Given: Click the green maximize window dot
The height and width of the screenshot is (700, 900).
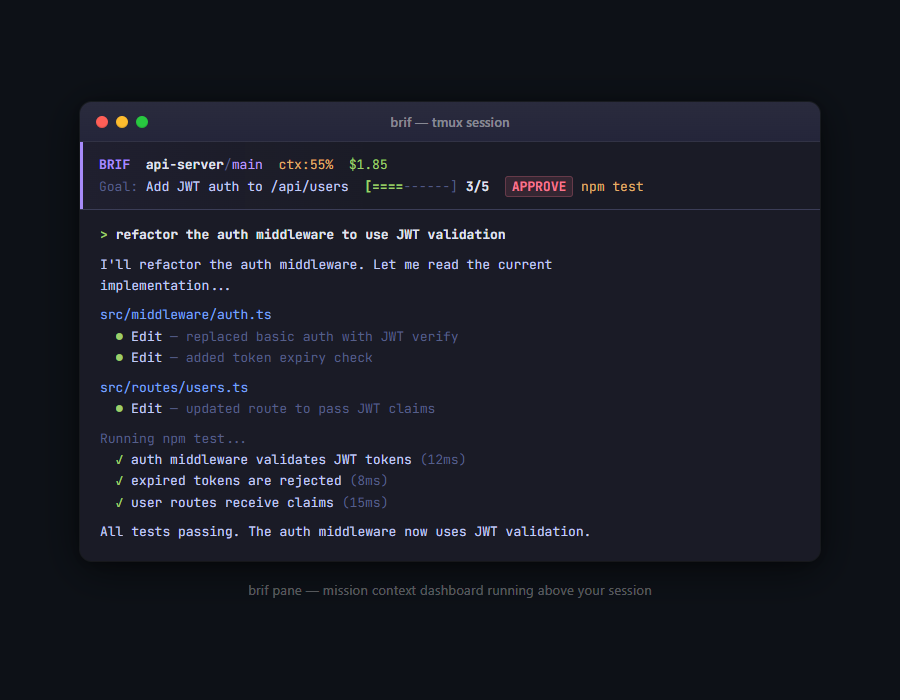Looking at the screenshot, I should [142, 122].
